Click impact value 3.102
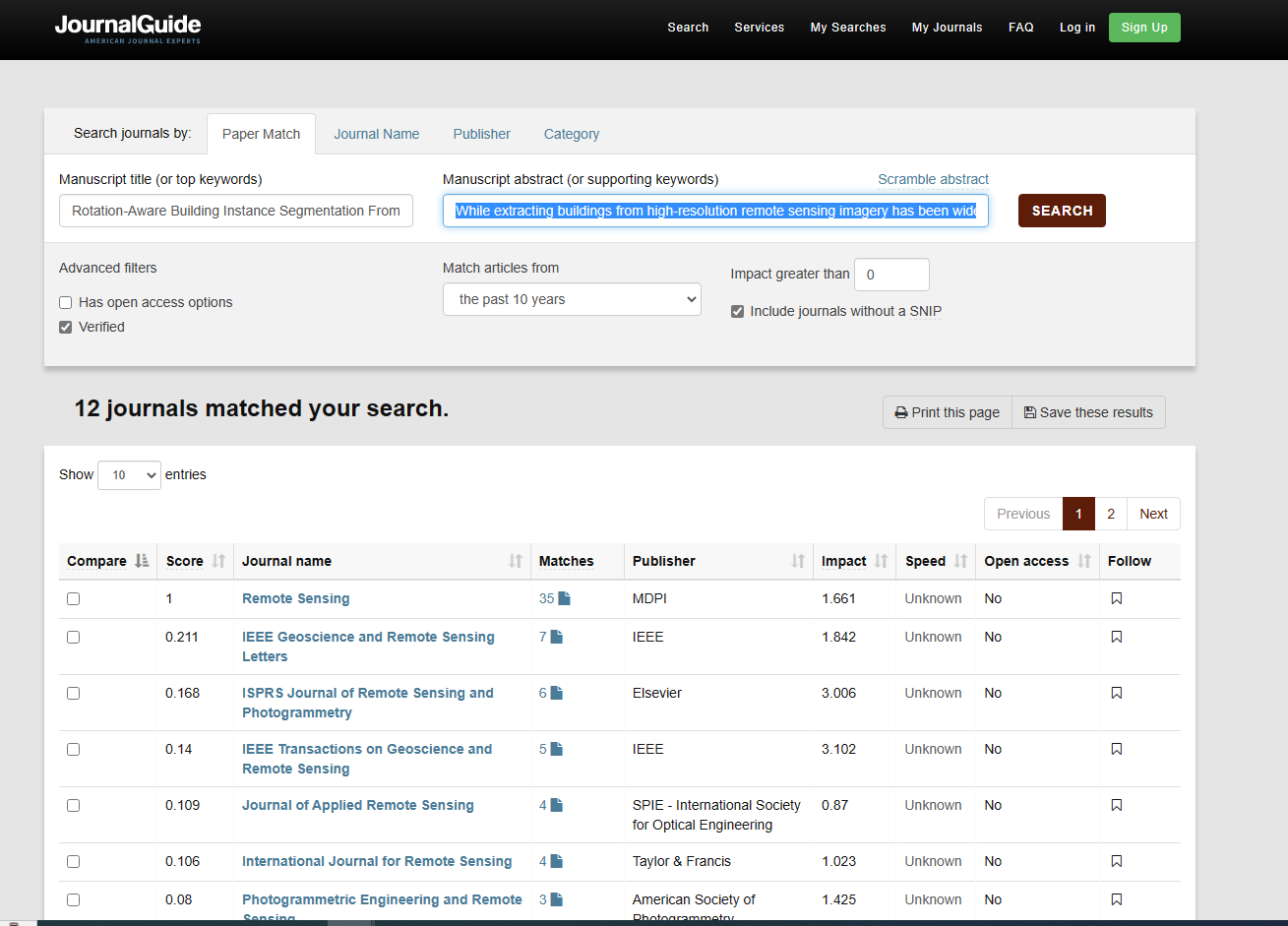1288x926 pixels. 839,749
